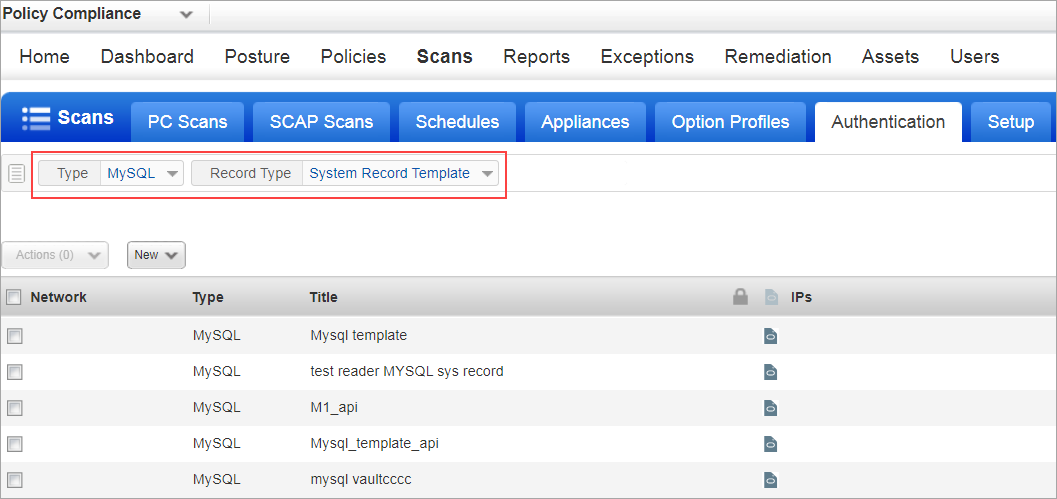
Task: Click vault icon in mysql vaultcccc row
Action: 770,480
